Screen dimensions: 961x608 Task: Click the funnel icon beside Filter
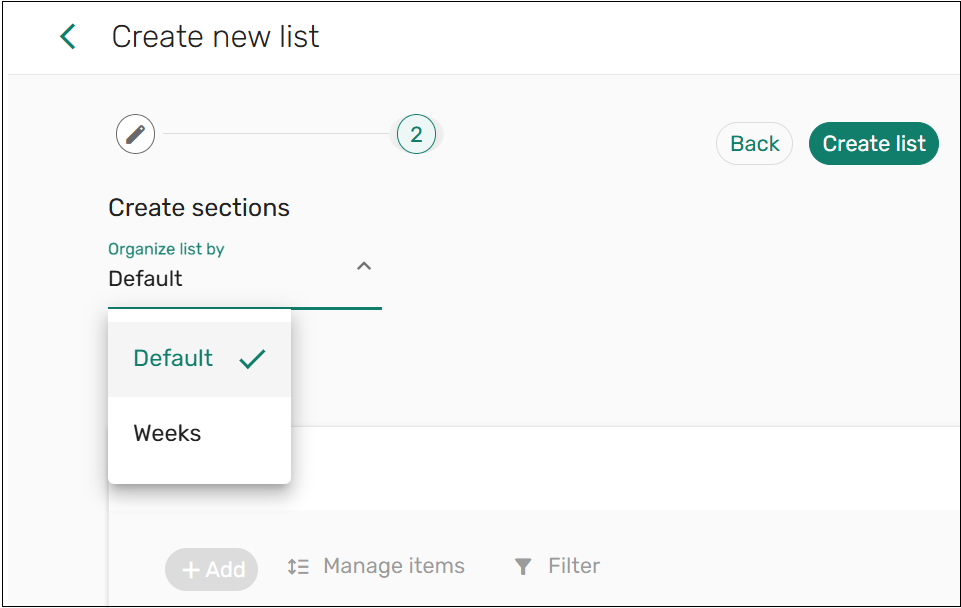[522, 566]
